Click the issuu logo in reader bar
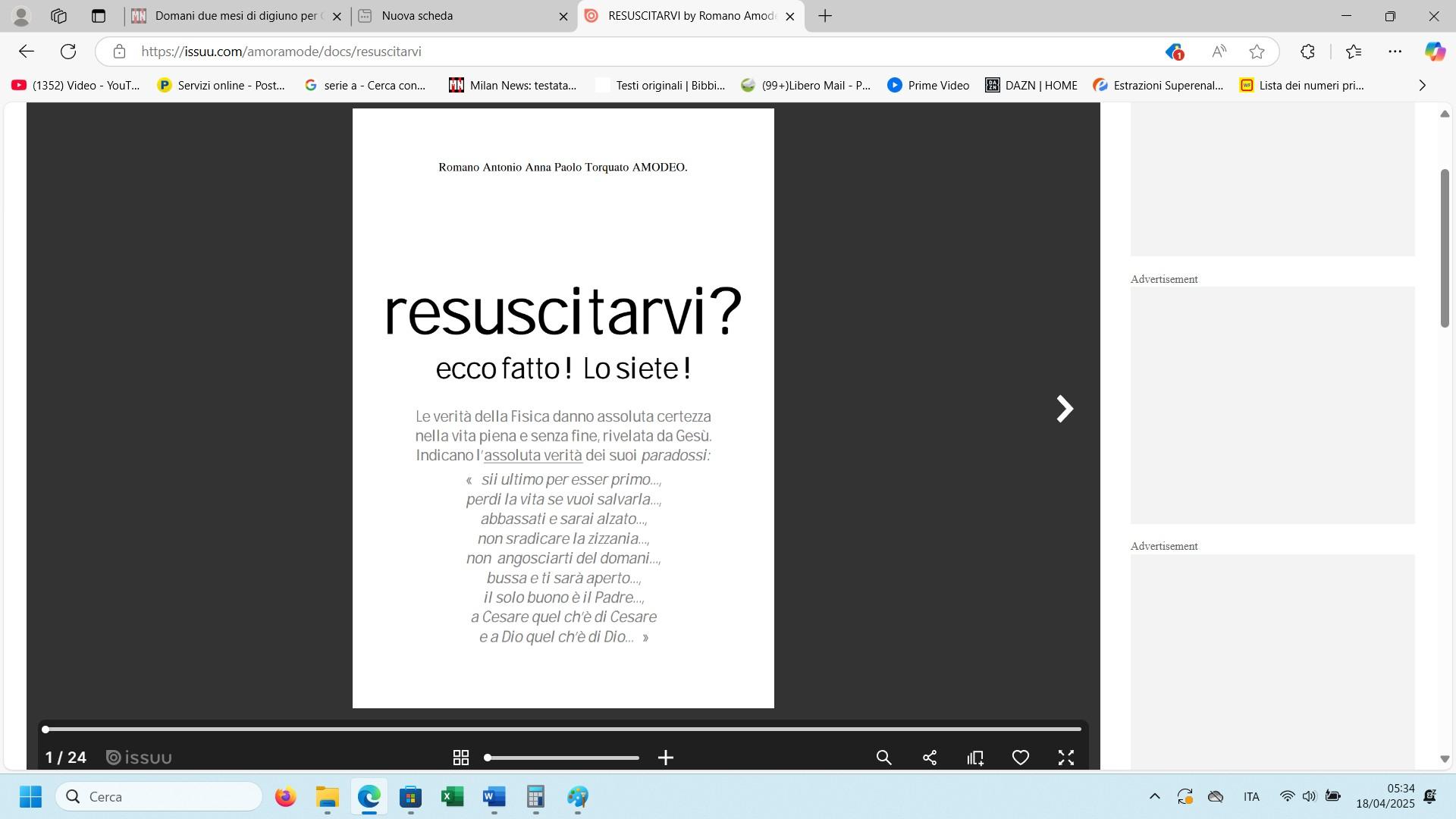The width and height of the screenshot is (1456, 819). [139, 758]
